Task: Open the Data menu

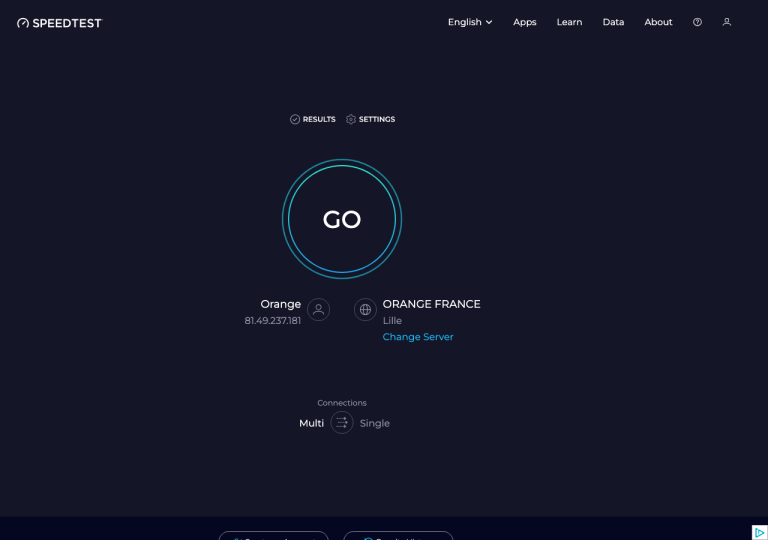Action: (x=613, y=22)
